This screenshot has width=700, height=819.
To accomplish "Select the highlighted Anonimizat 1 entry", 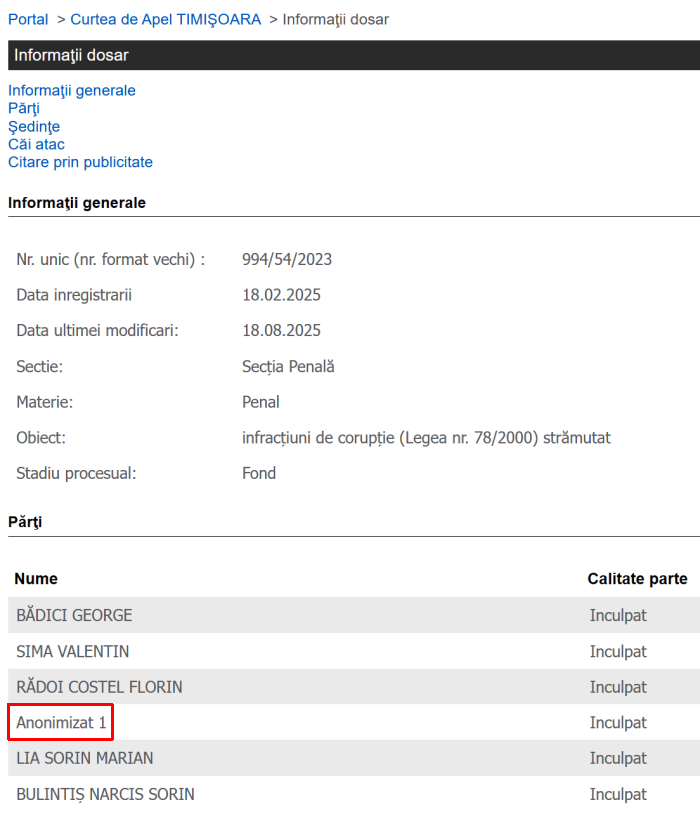I will (x=61, y=722).
